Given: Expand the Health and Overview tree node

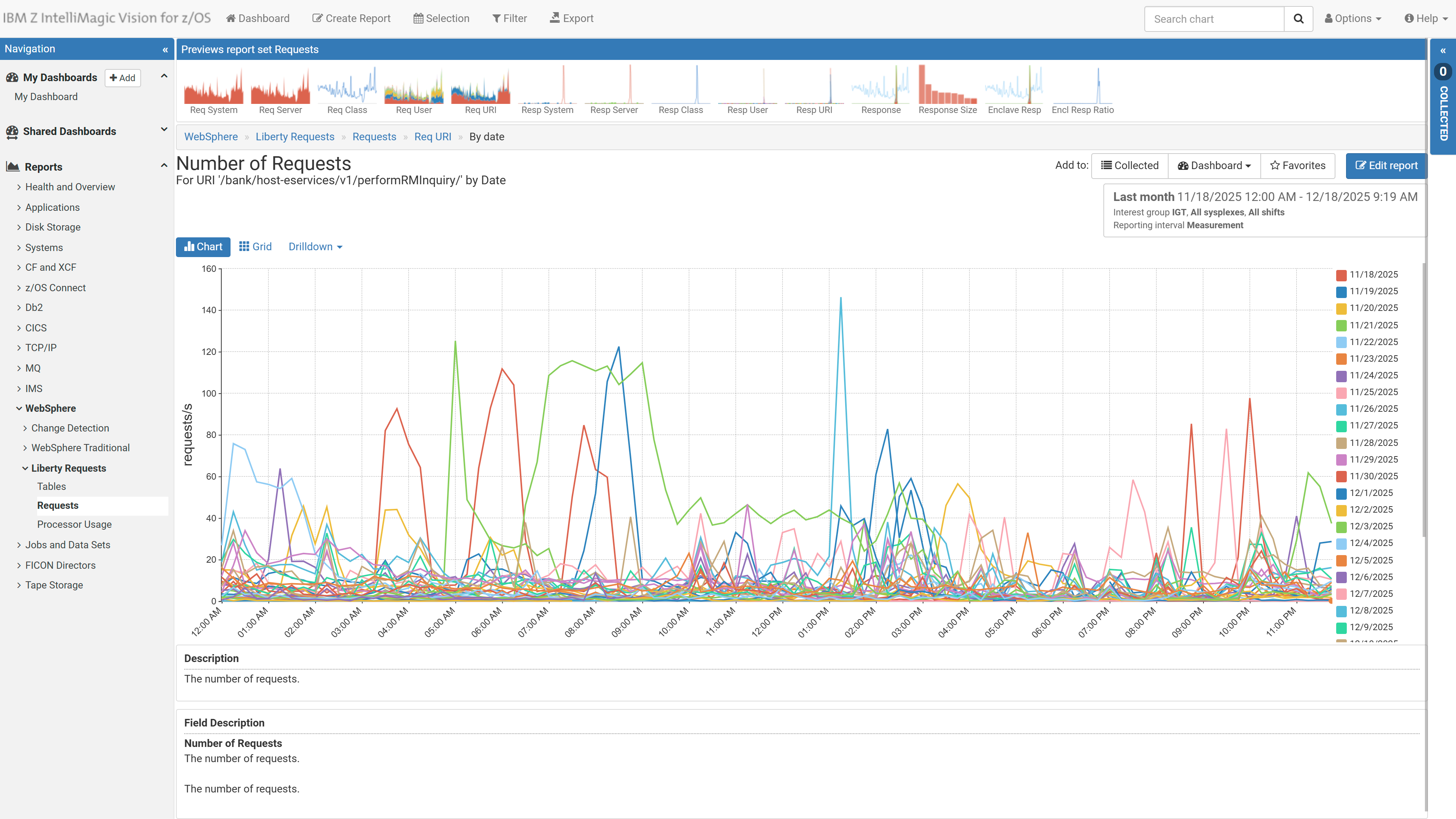Looking at the screenshot, I should click(19, 187).
